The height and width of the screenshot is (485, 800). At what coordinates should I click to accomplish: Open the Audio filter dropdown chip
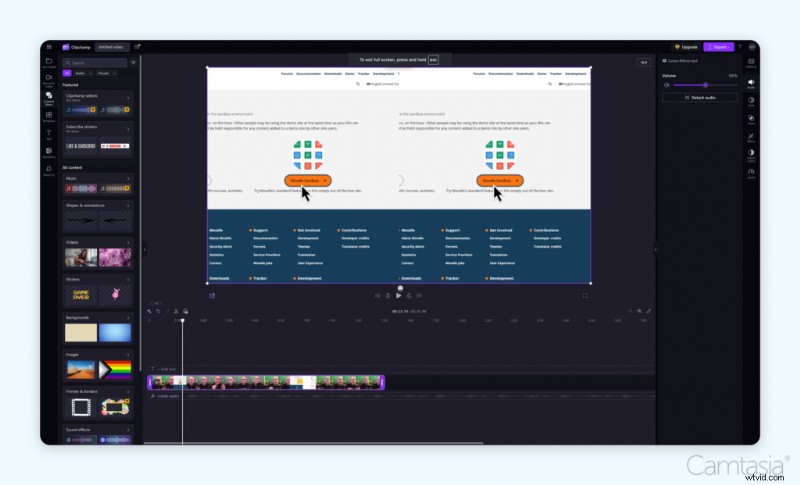point(82,73)
